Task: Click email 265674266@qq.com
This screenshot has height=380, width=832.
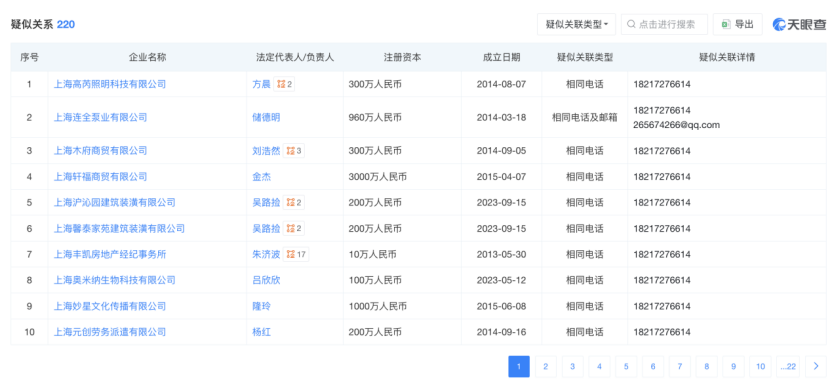Action: (x=677, y=125)
